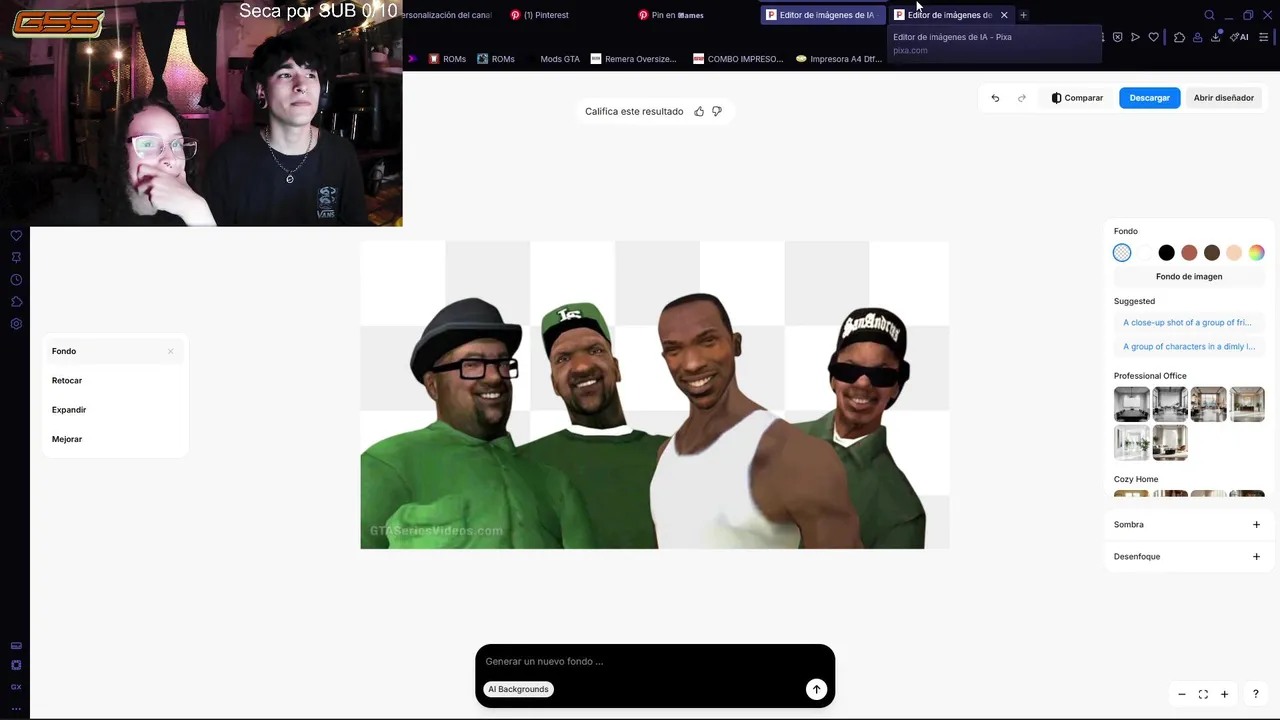This screenshot has width=1280, height=720.
Task: Click the Abrir diseñador button
Action: point(1224,98)
